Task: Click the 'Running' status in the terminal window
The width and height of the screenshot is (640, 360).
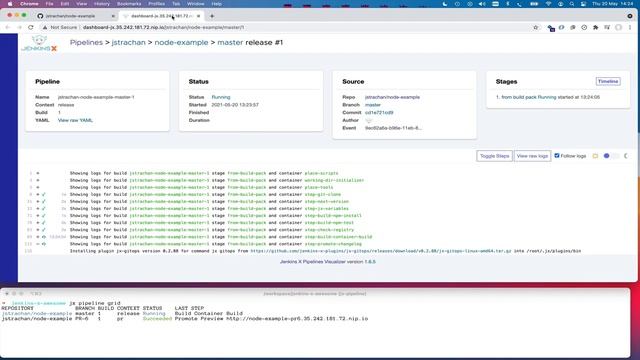Action: [154, 313]
